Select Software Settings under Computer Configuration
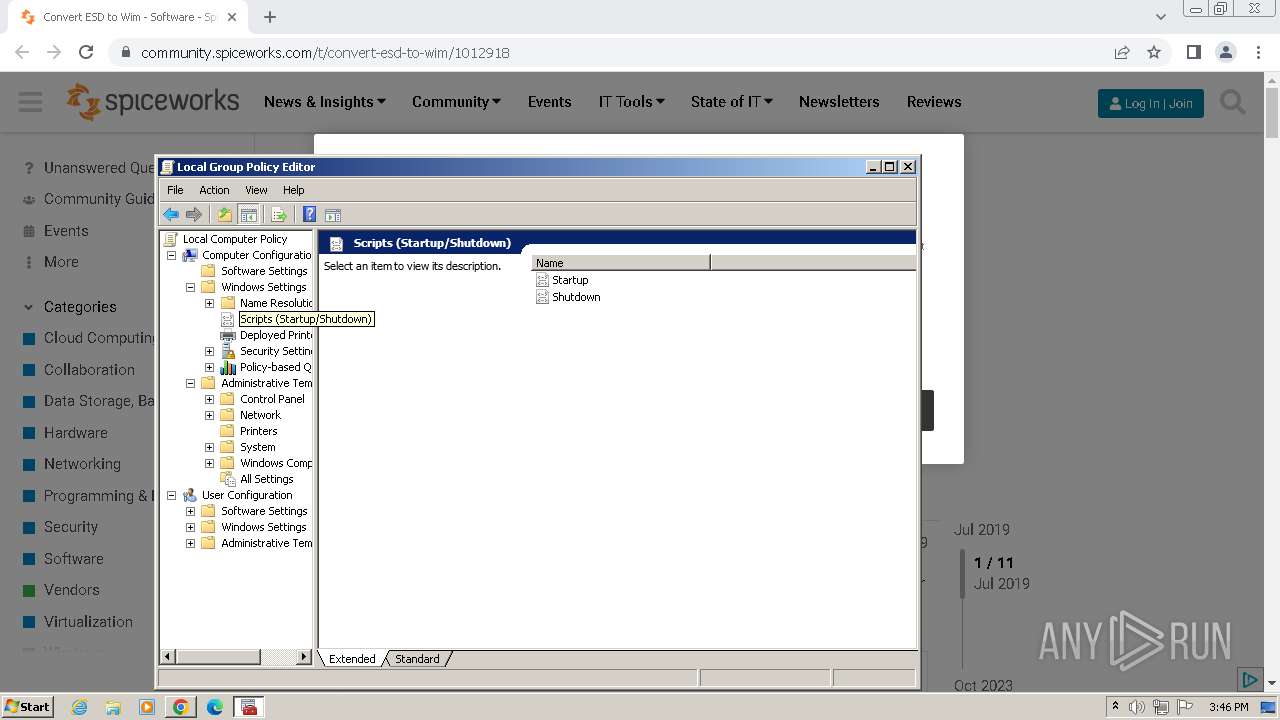The height and width of the screenshot is (720, 1280). (264, 271)
